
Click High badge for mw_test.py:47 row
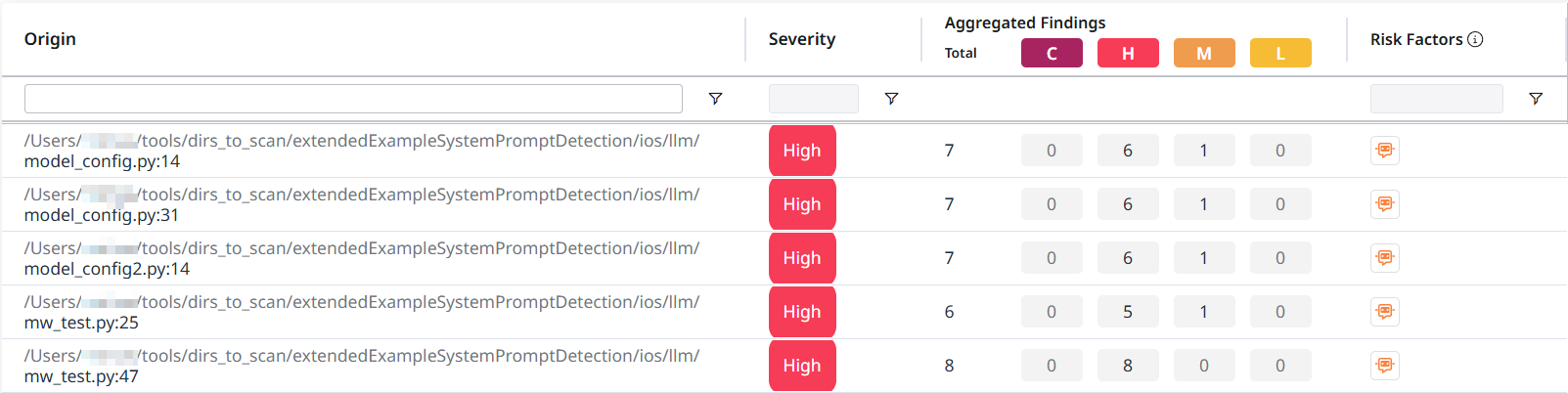coord(802,366)
